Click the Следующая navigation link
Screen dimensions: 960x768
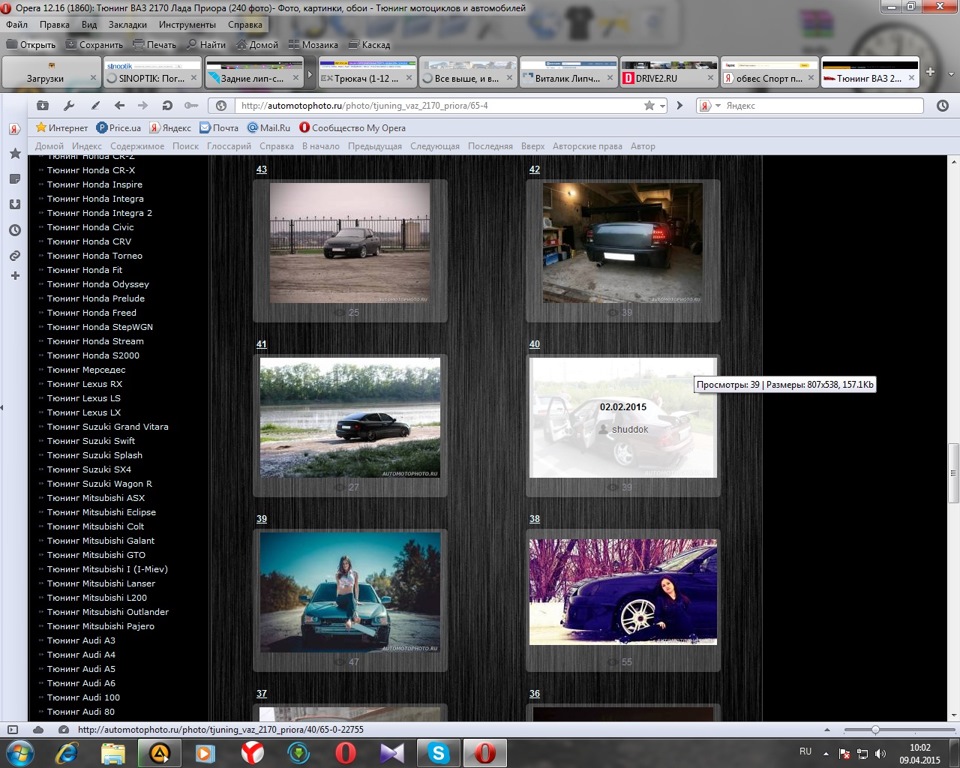pos(435,146)
